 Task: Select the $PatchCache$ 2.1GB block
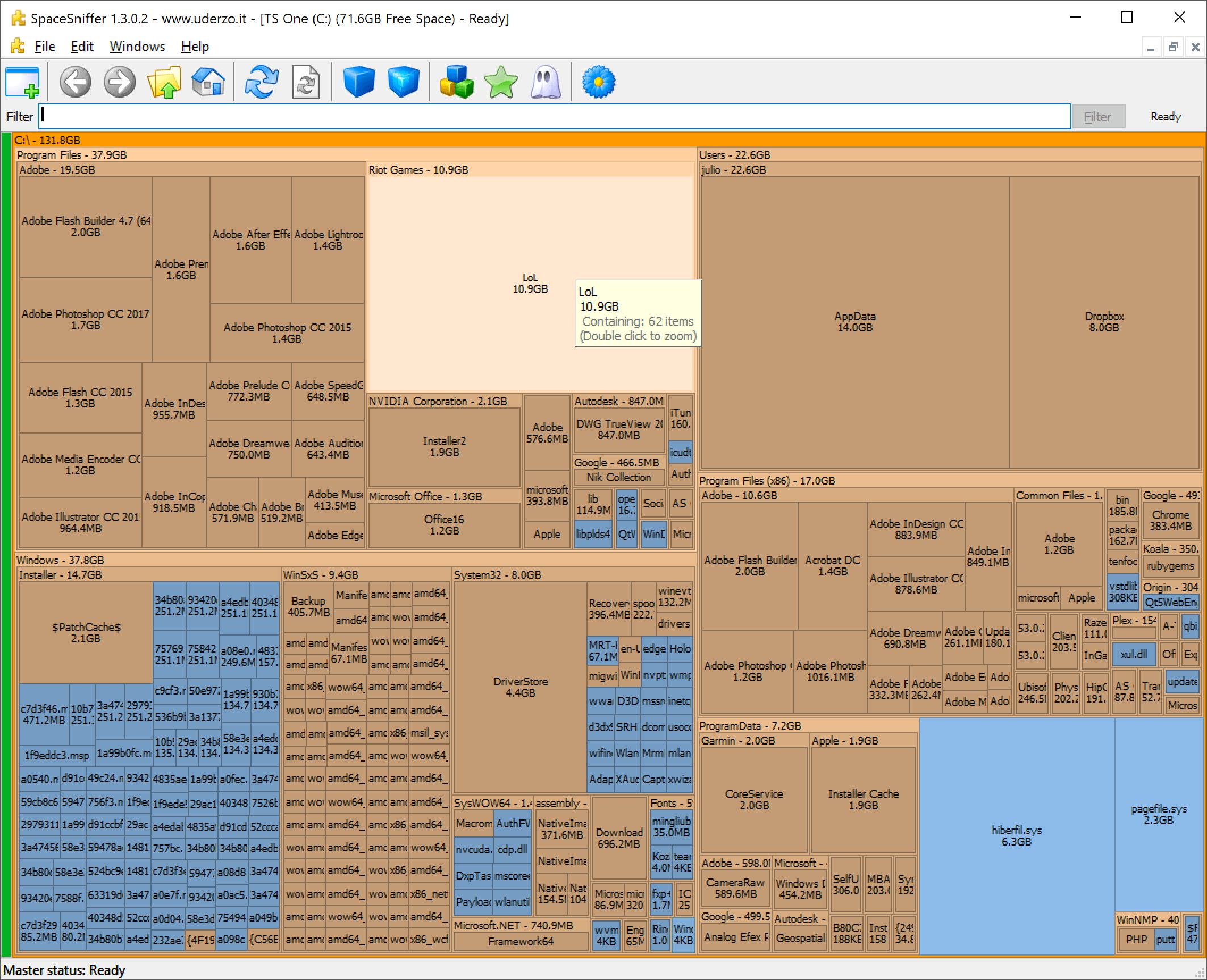tap(86, 633)
